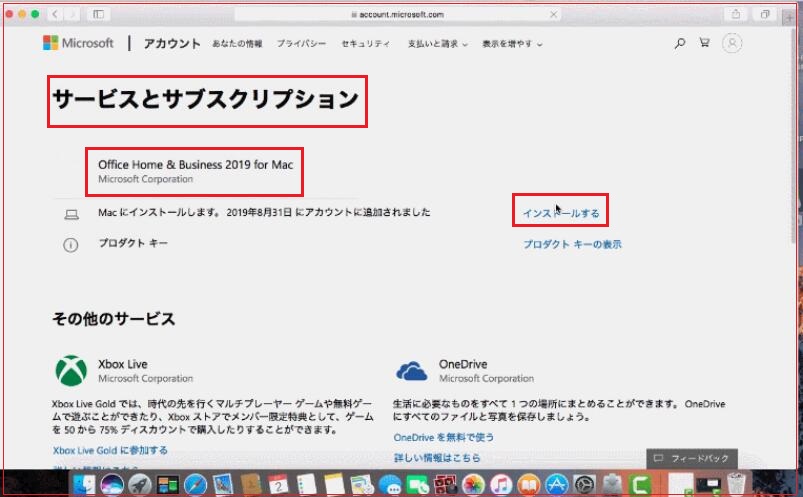Click the その他のサービス heading

[114, 319]
